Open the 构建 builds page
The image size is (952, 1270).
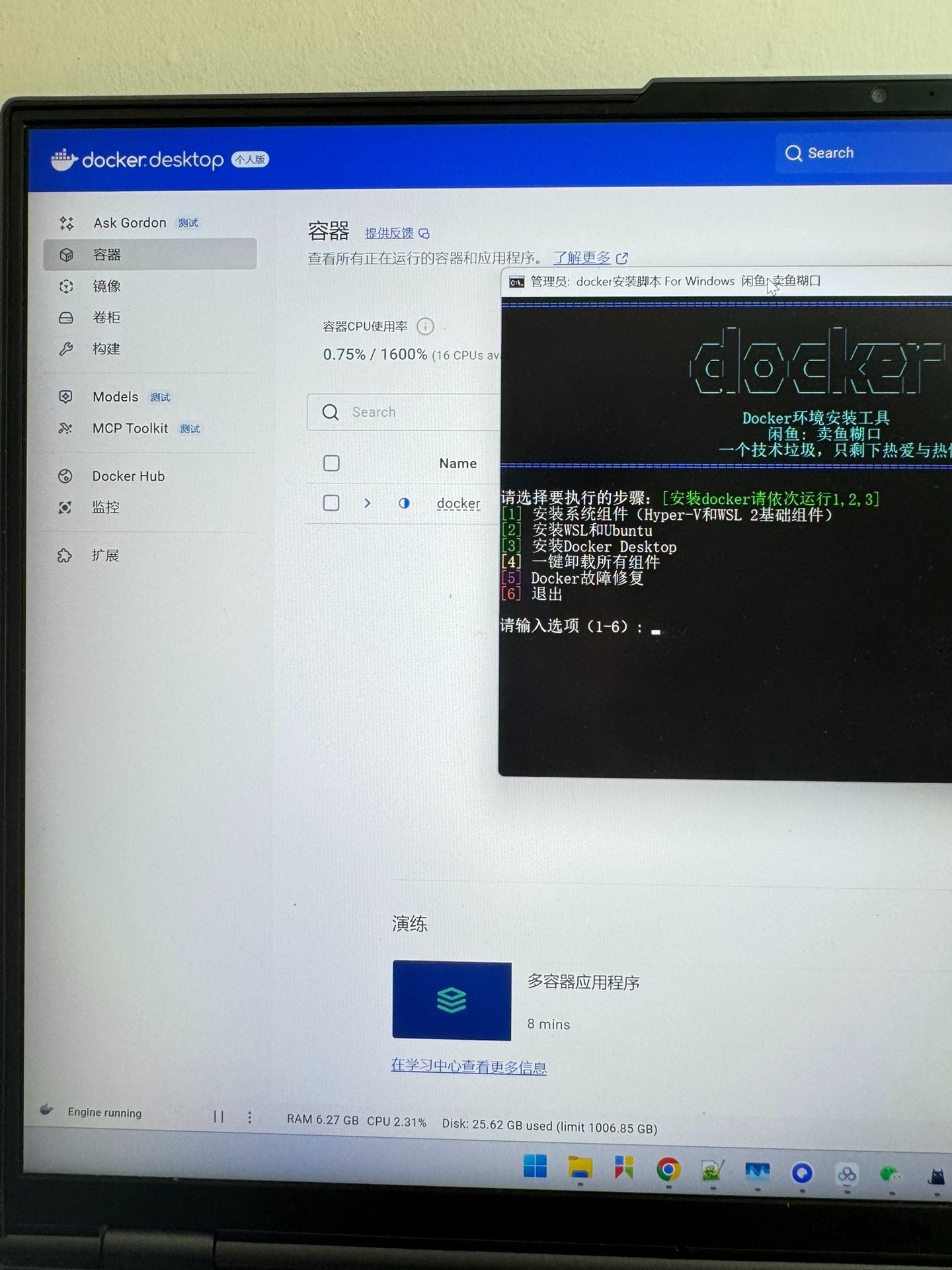coord(106,349)
